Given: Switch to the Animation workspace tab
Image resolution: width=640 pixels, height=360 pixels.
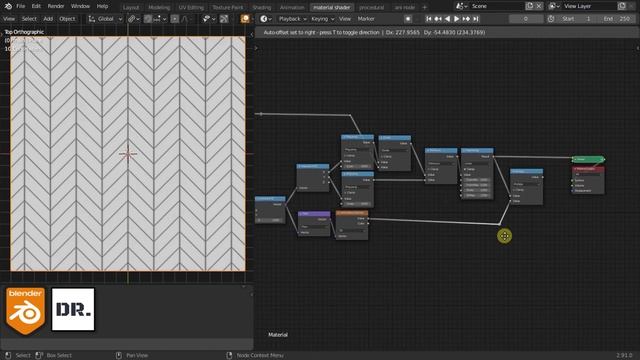Looking at the screenshot, I should coord(292,7).
